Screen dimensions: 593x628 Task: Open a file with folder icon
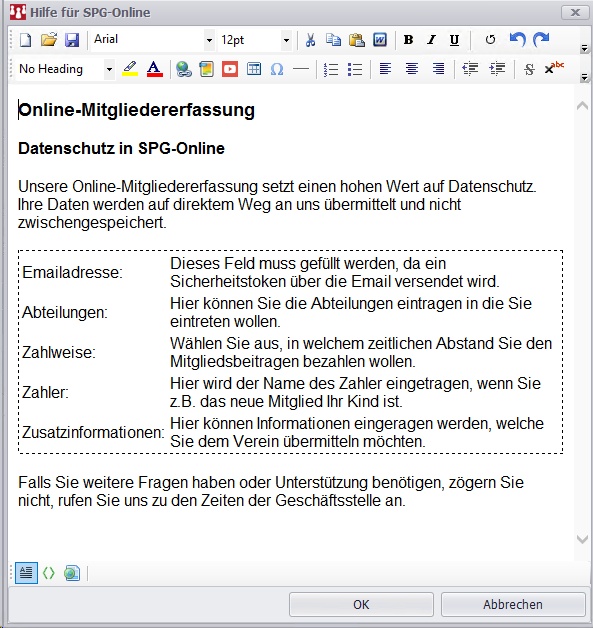click(49, 40)
